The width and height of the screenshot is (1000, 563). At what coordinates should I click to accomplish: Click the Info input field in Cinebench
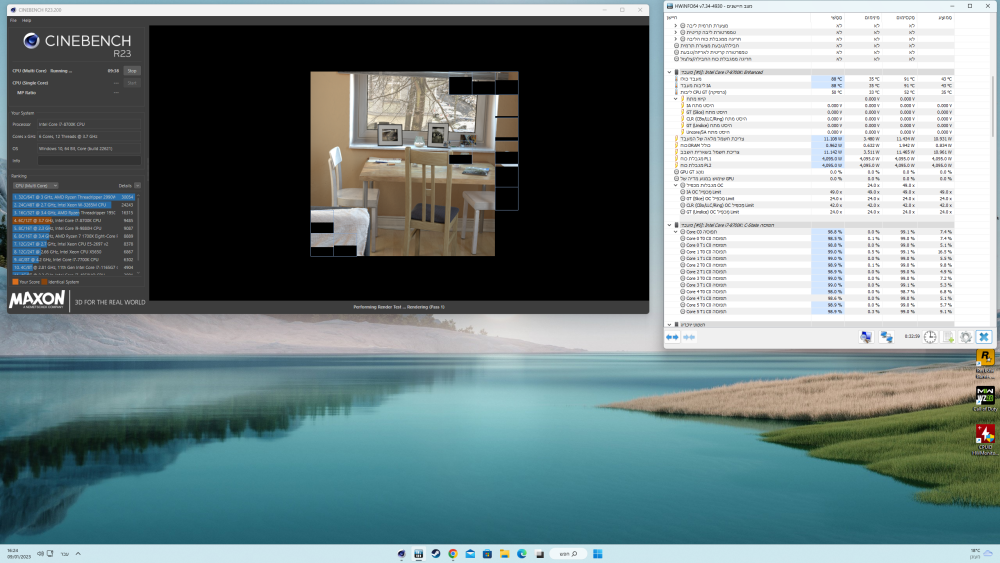[x=89, y=161]
